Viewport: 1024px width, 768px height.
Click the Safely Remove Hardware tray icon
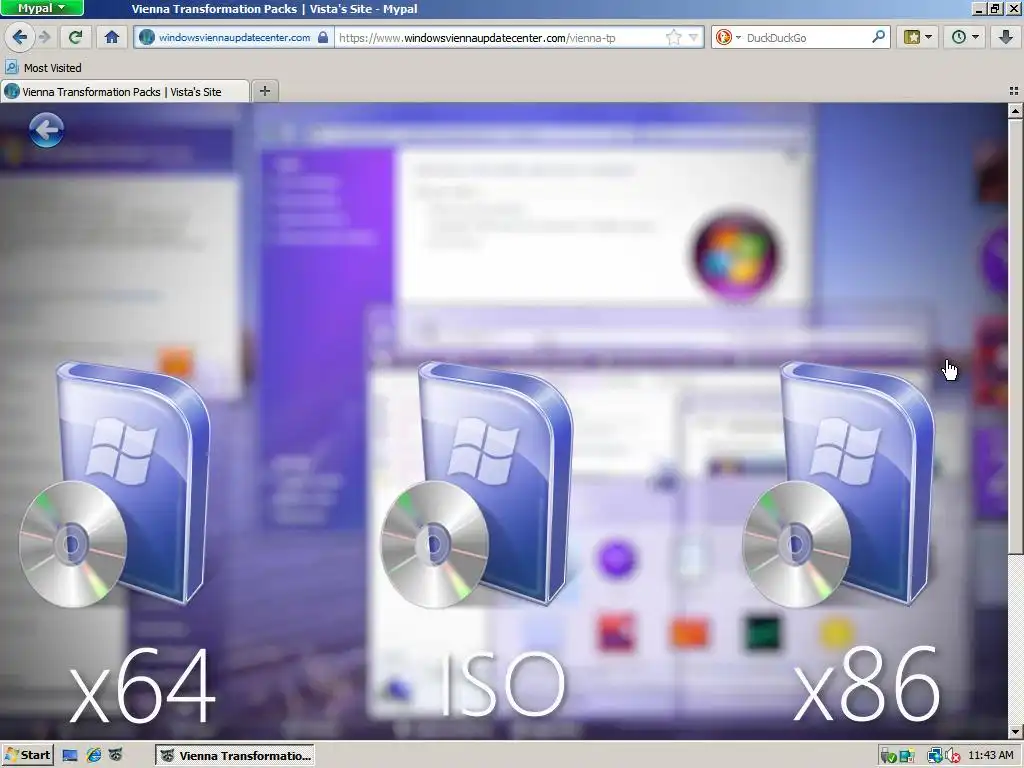pos(887,756)
